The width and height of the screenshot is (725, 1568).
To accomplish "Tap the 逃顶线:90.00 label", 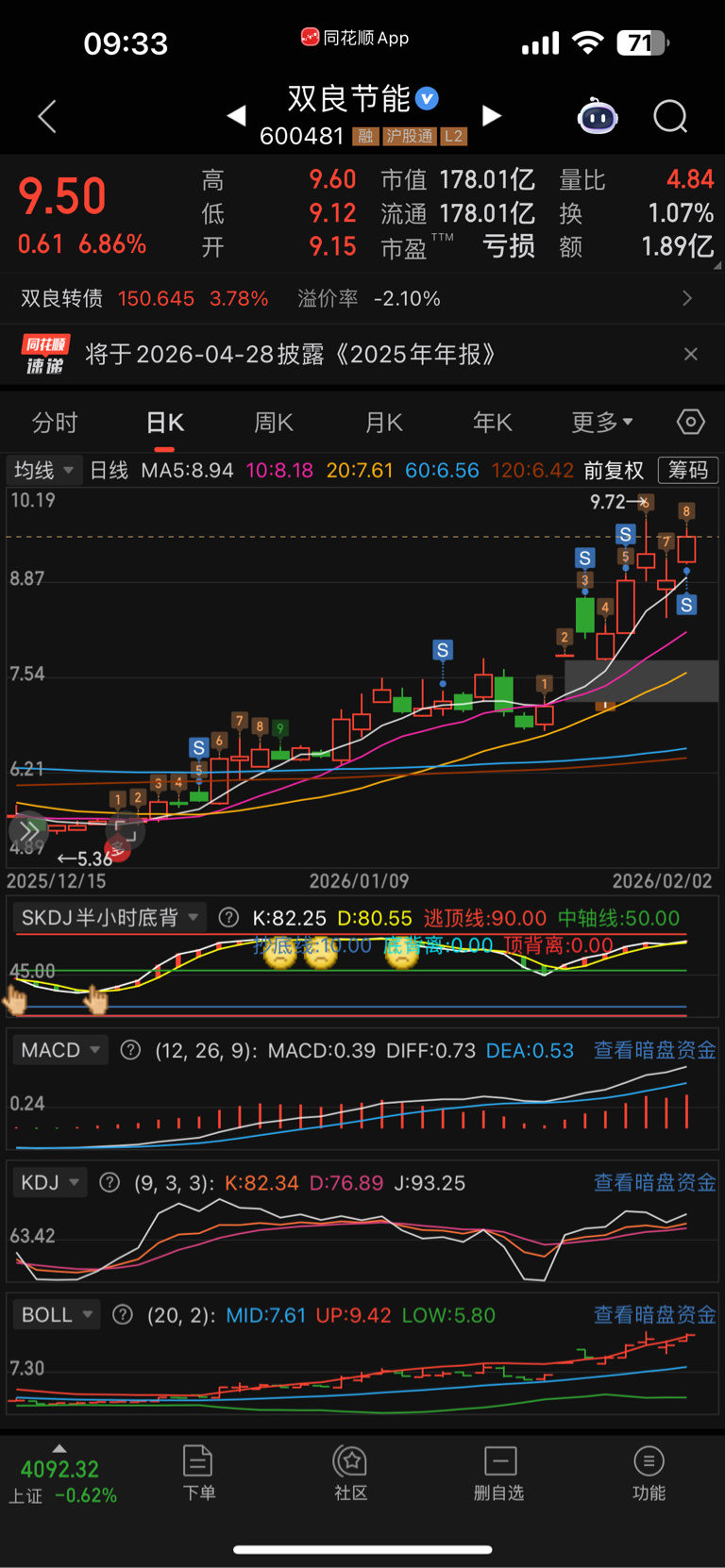I will pyautogui.click(x=485, y=918).
